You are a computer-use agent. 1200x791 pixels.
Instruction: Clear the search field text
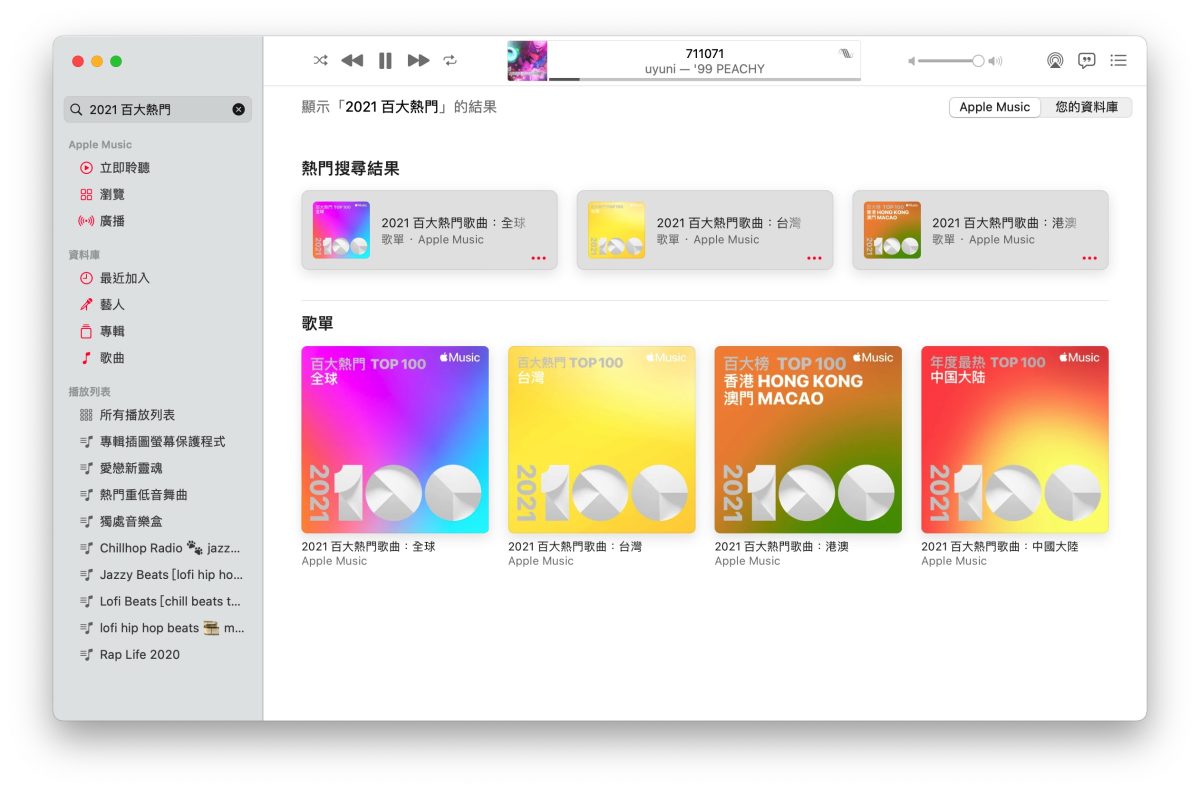(238, 109)
